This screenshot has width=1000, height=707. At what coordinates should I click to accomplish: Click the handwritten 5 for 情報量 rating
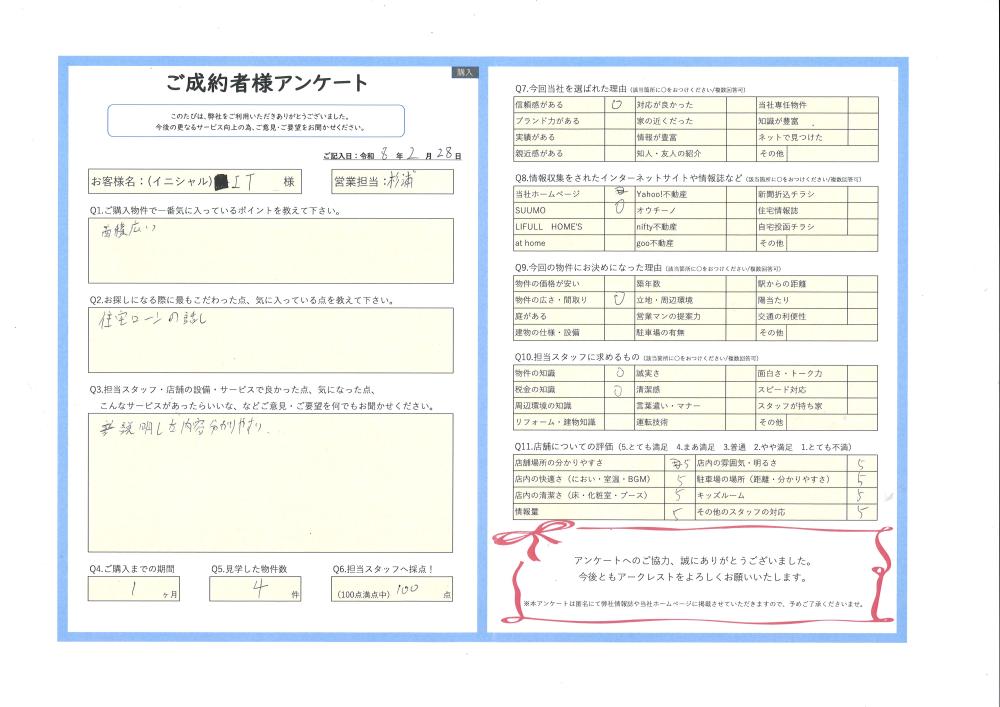coord(678,512)
